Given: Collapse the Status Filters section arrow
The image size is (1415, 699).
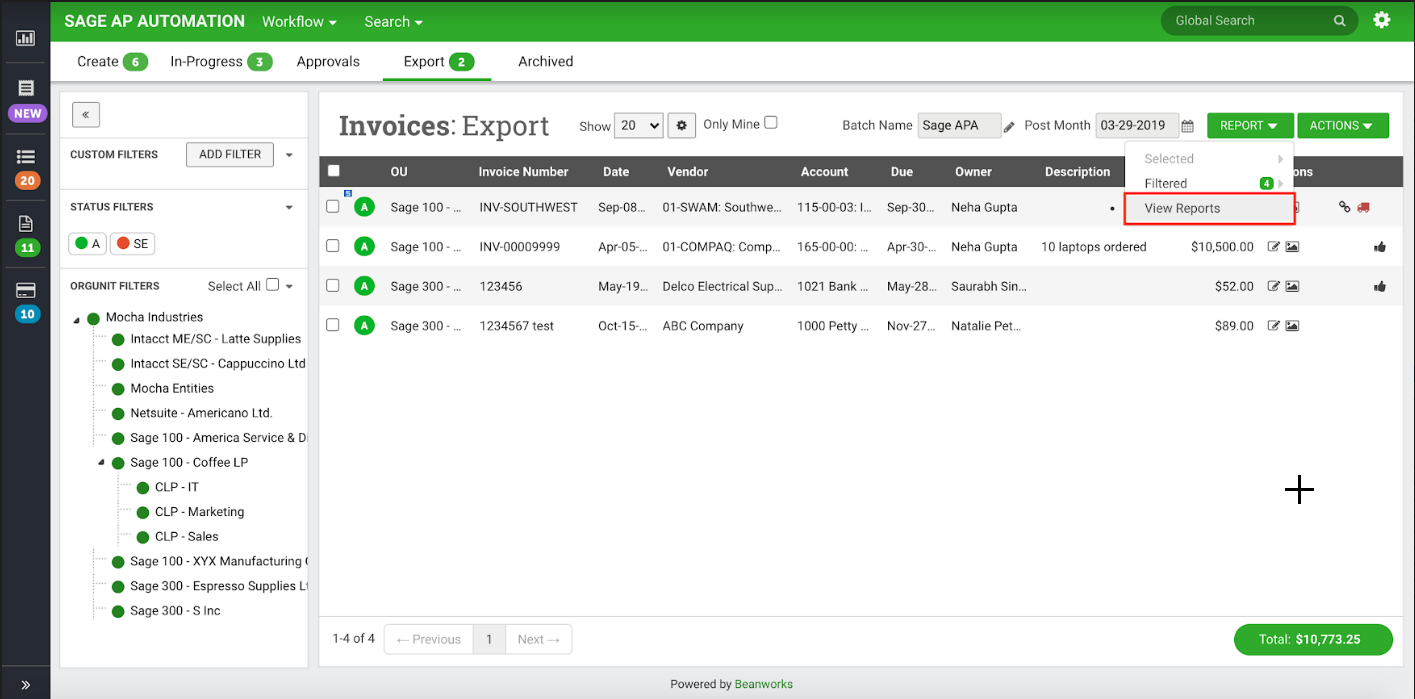Looking at the screenshot, I should pyautogui.click(x=289, y=207).
